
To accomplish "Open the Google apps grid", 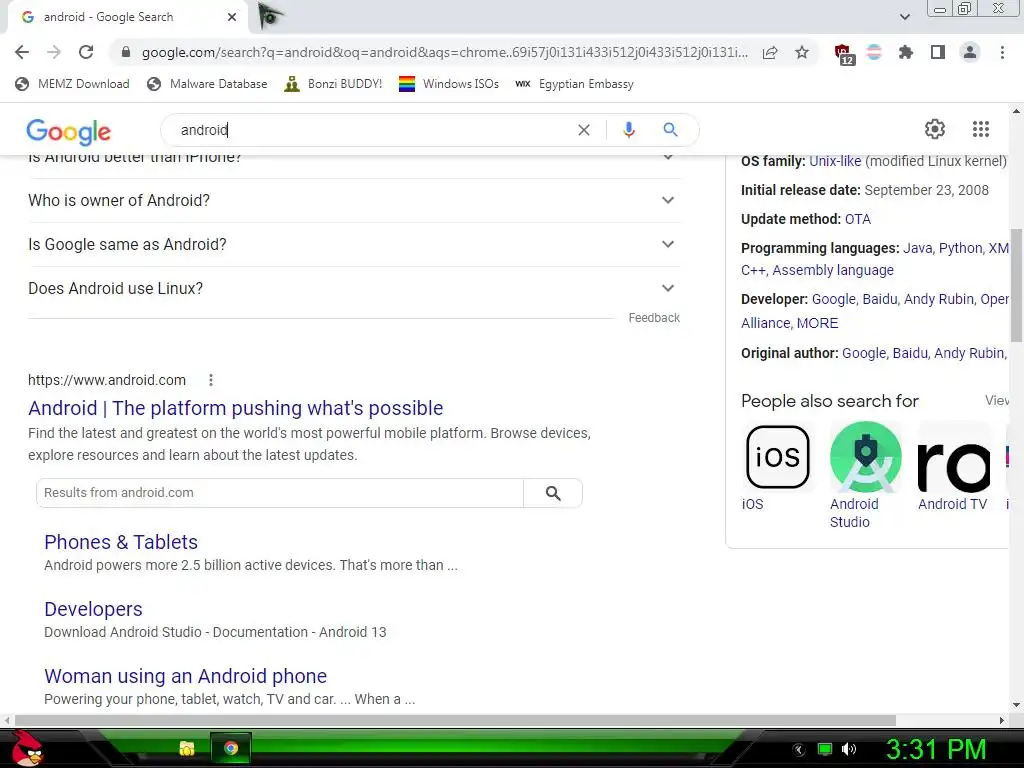I will coord(981,129).
